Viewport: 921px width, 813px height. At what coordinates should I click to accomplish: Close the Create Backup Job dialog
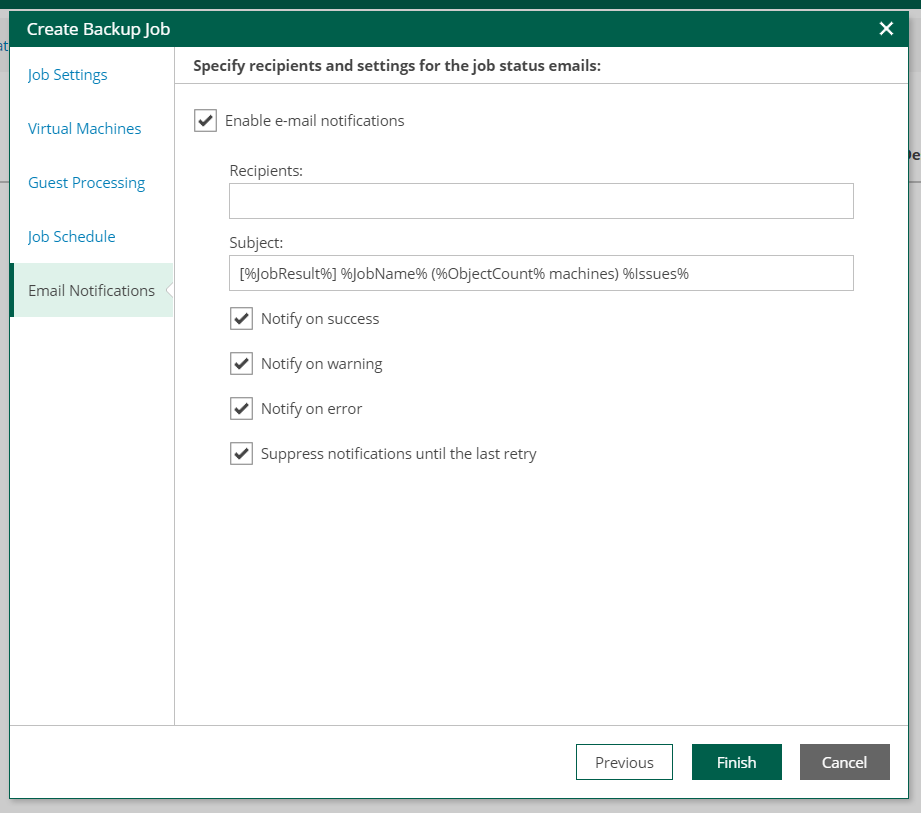click(885, 29)
